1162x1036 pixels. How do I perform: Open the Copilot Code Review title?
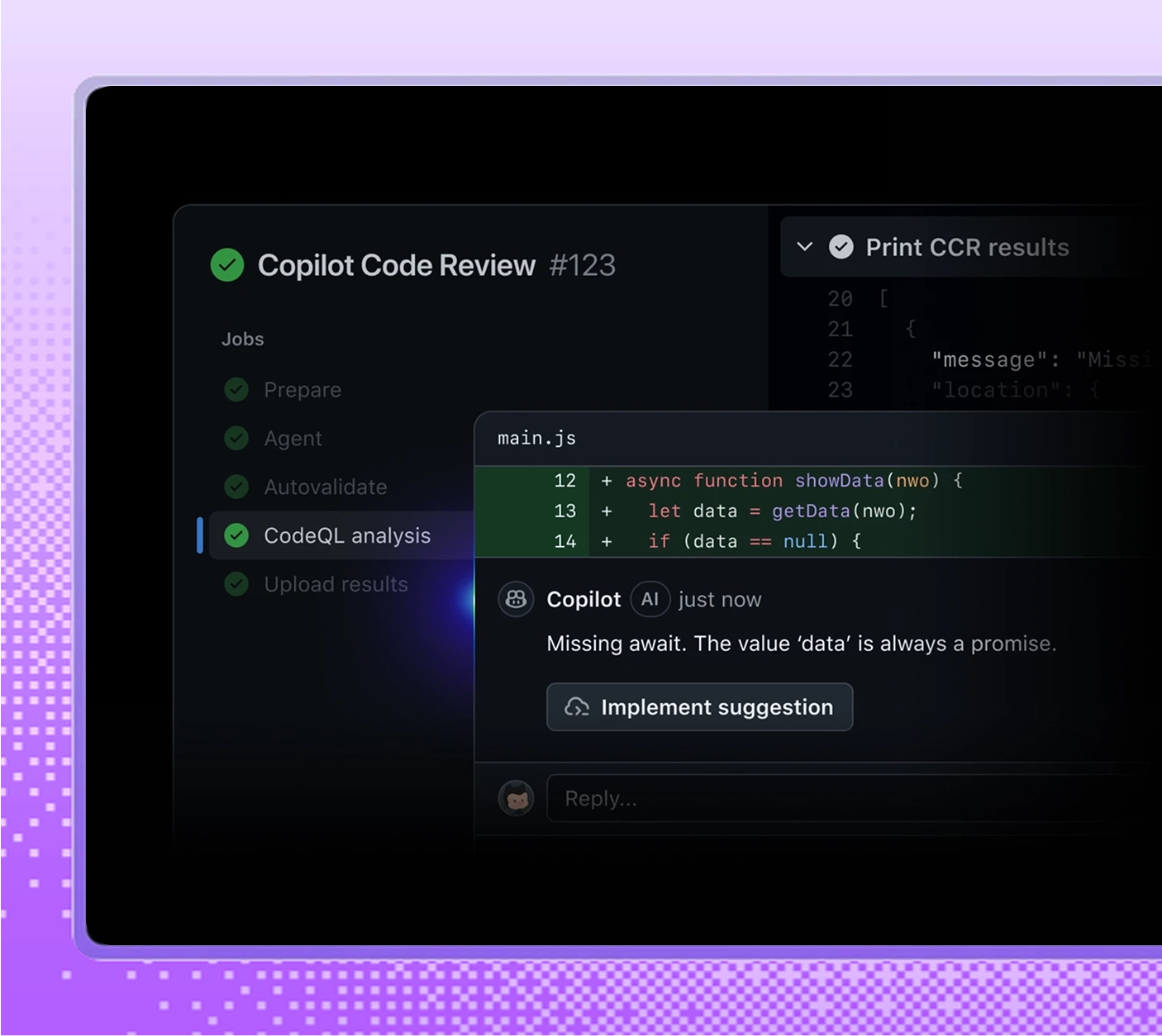(x=397, y=265)
